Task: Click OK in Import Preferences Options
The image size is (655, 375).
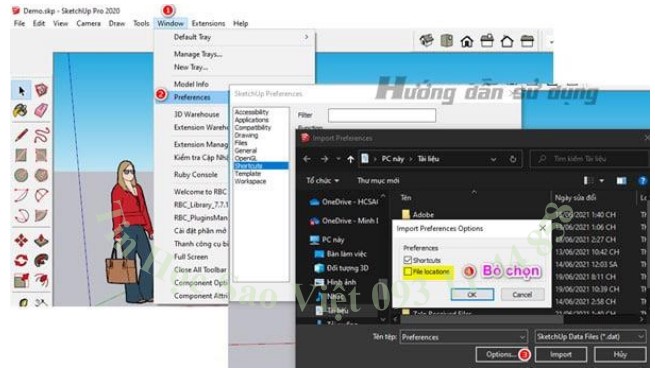Action: coord(472,294)
